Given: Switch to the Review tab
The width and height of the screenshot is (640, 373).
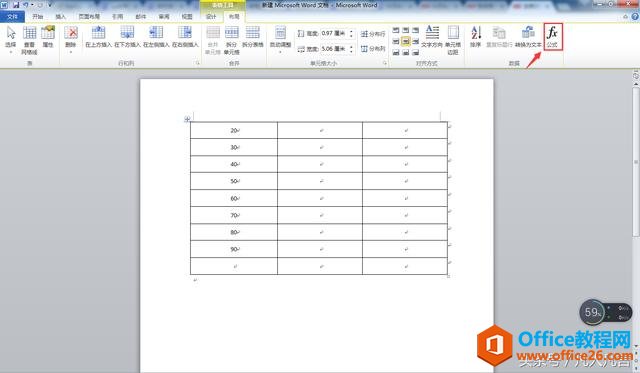Looking at the screenshot, I should 164,16.
